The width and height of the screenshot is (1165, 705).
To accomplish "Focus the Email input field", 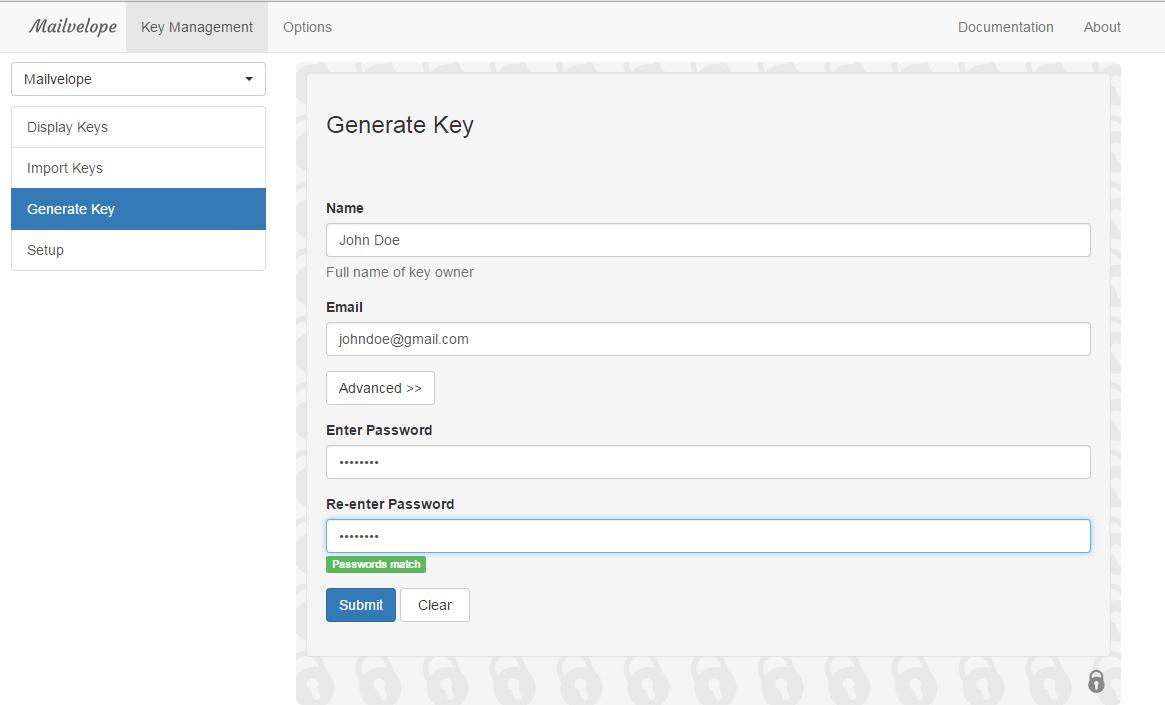I will coord(708,339).
